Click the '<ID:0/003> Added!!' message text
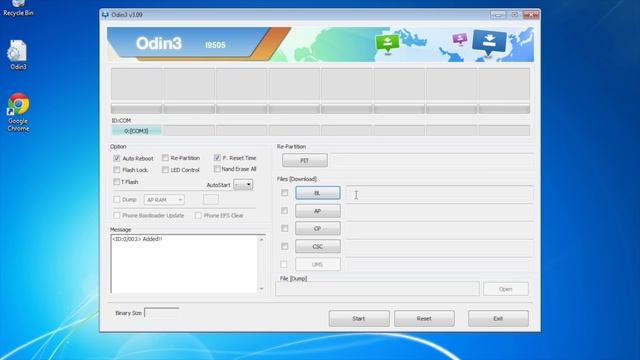 coord(137,239)
